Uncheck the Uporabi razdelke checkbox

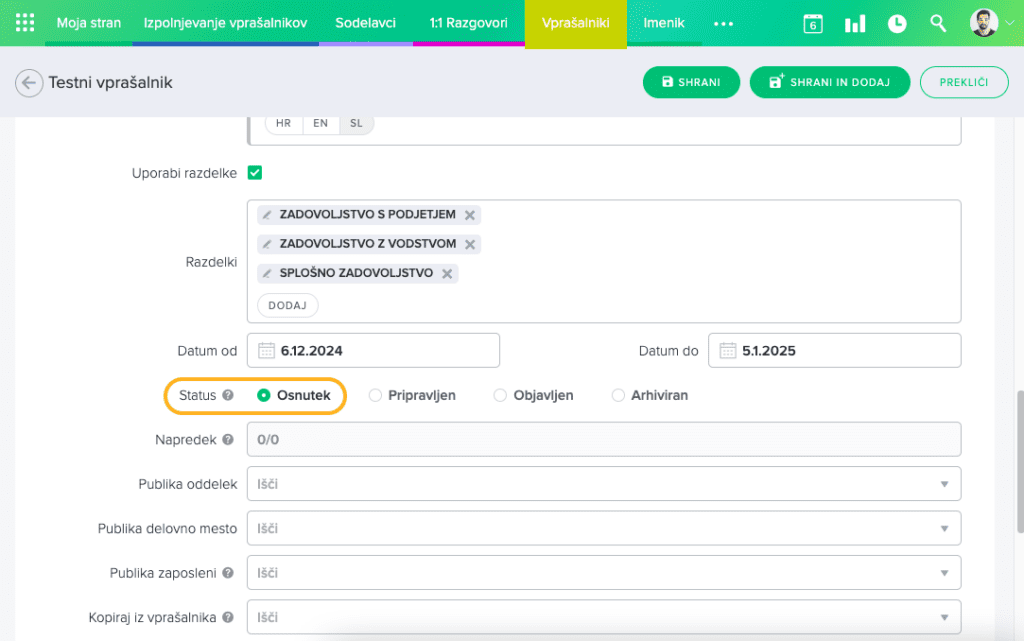click(x=255, y=173)
